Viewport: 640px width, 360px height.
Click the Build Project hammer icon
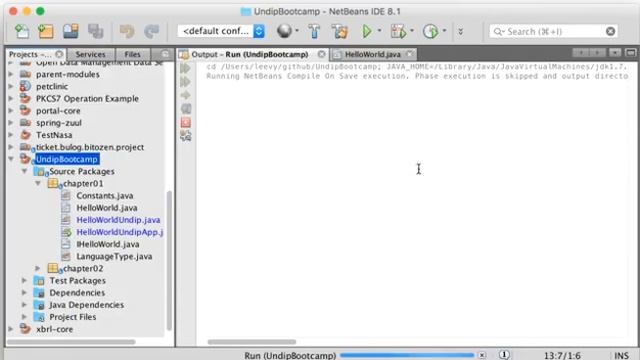pyautogui.click(x=314, y=31)
